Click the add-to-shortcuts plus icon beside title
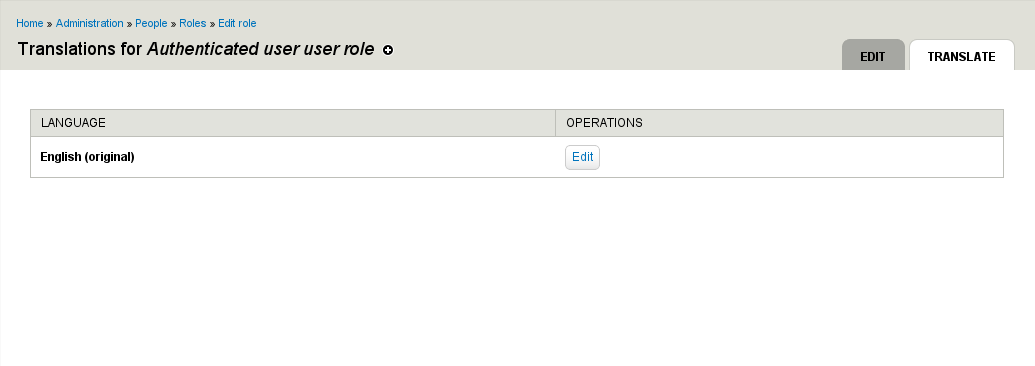1035x366 pixels. pos(388,50)
